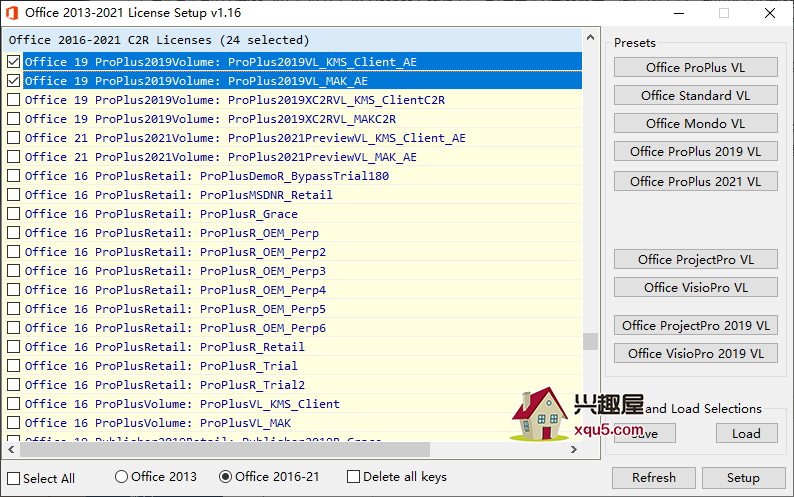Apply Office VisioPro 2019 VL preset
Screen dimensions: 794x497
(695, 353)
